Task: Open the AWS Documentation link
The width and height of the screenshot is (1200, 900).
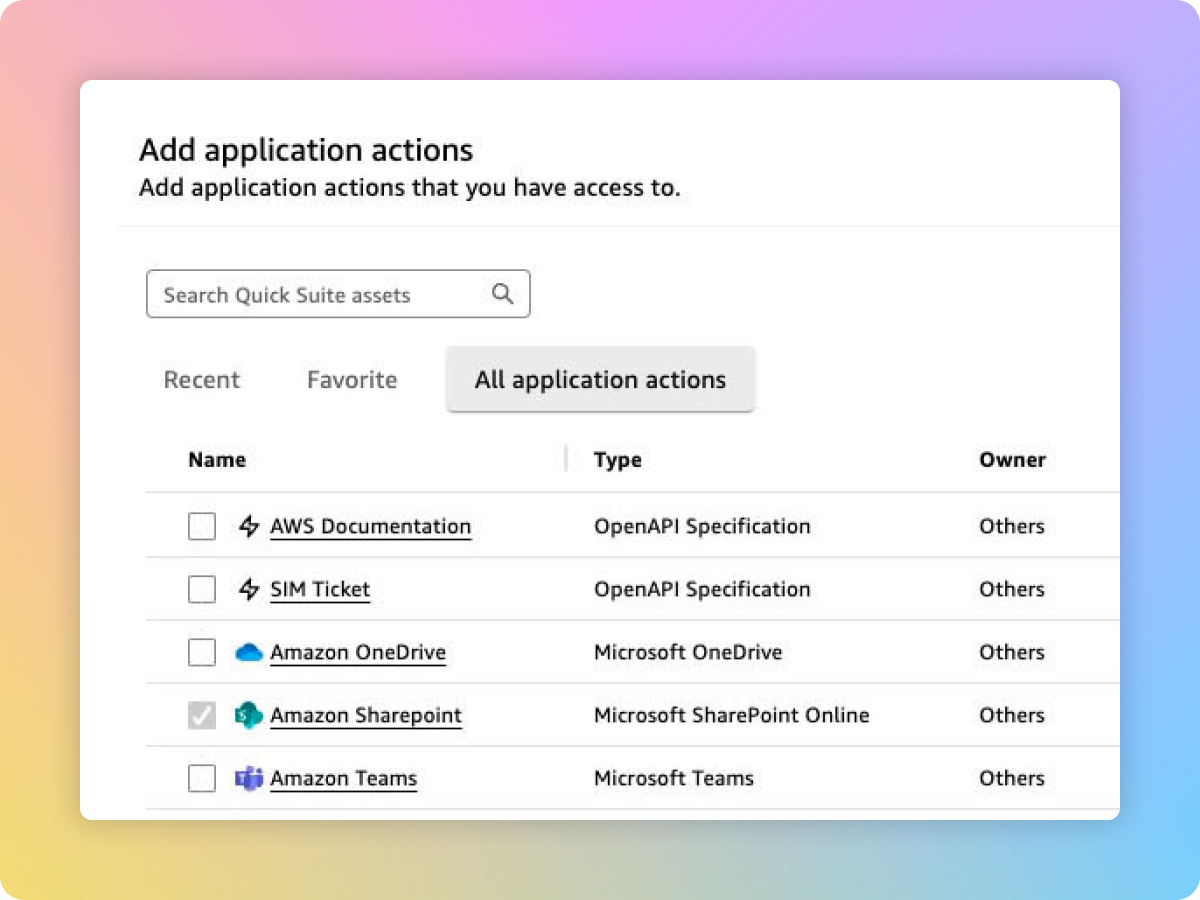Action: coord(370,526)
